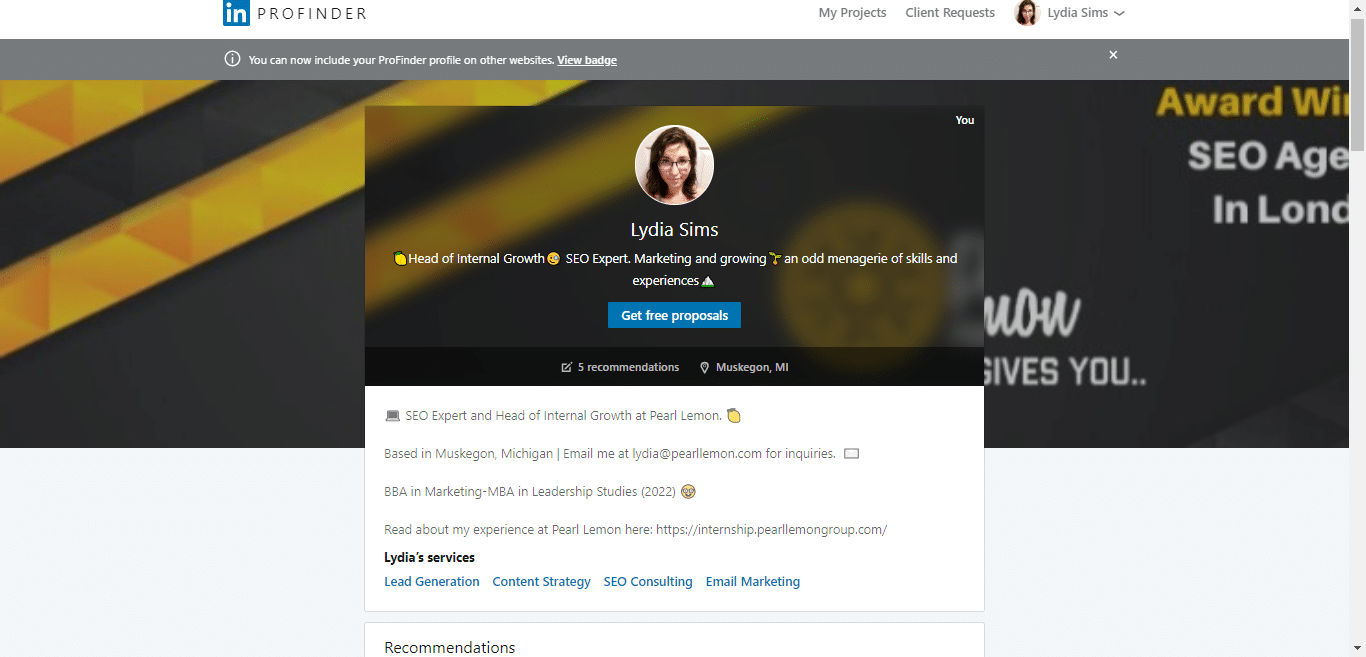Viewport: 1366px width, 657px height.
Task: Click the Muskegon, MI location text
Action: tap(752, 367)
